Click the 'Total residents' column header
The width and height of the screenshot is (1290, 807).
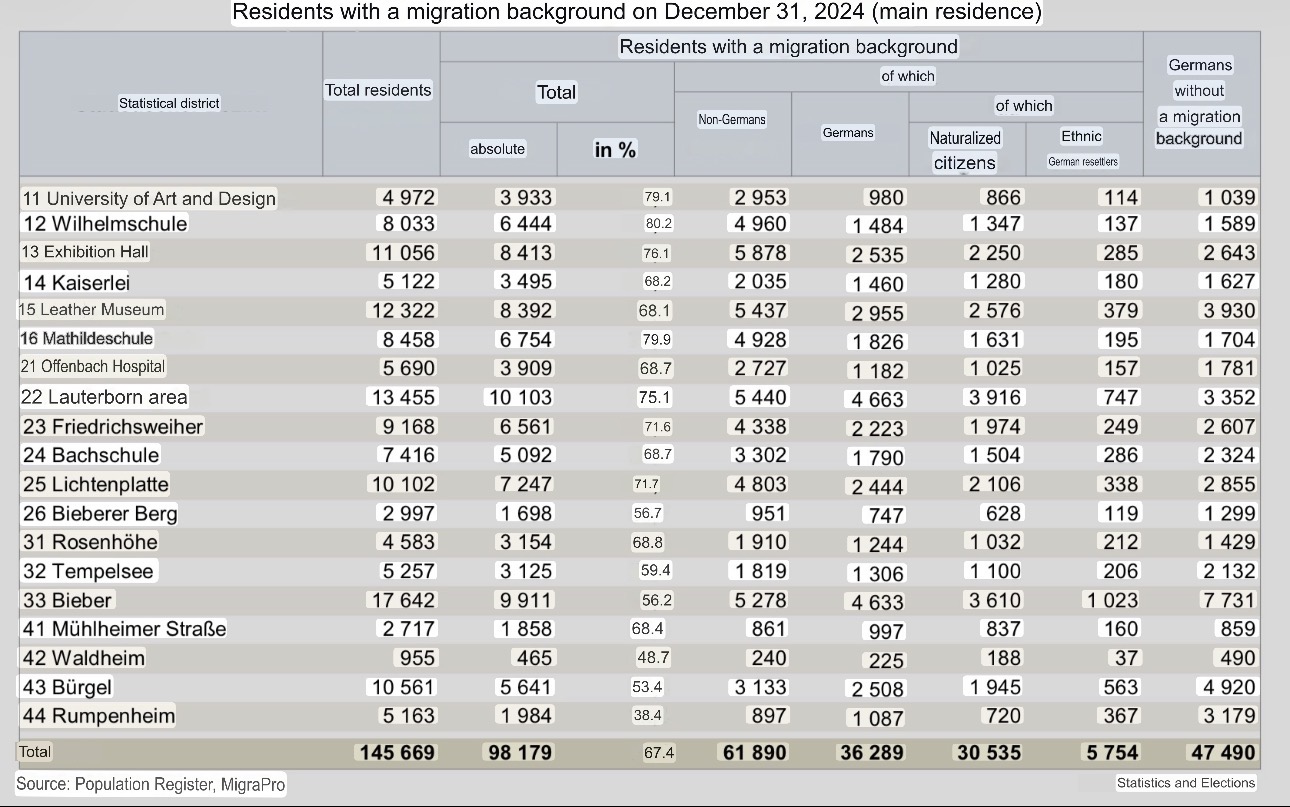pyautogui.click(x=378, y=90)
